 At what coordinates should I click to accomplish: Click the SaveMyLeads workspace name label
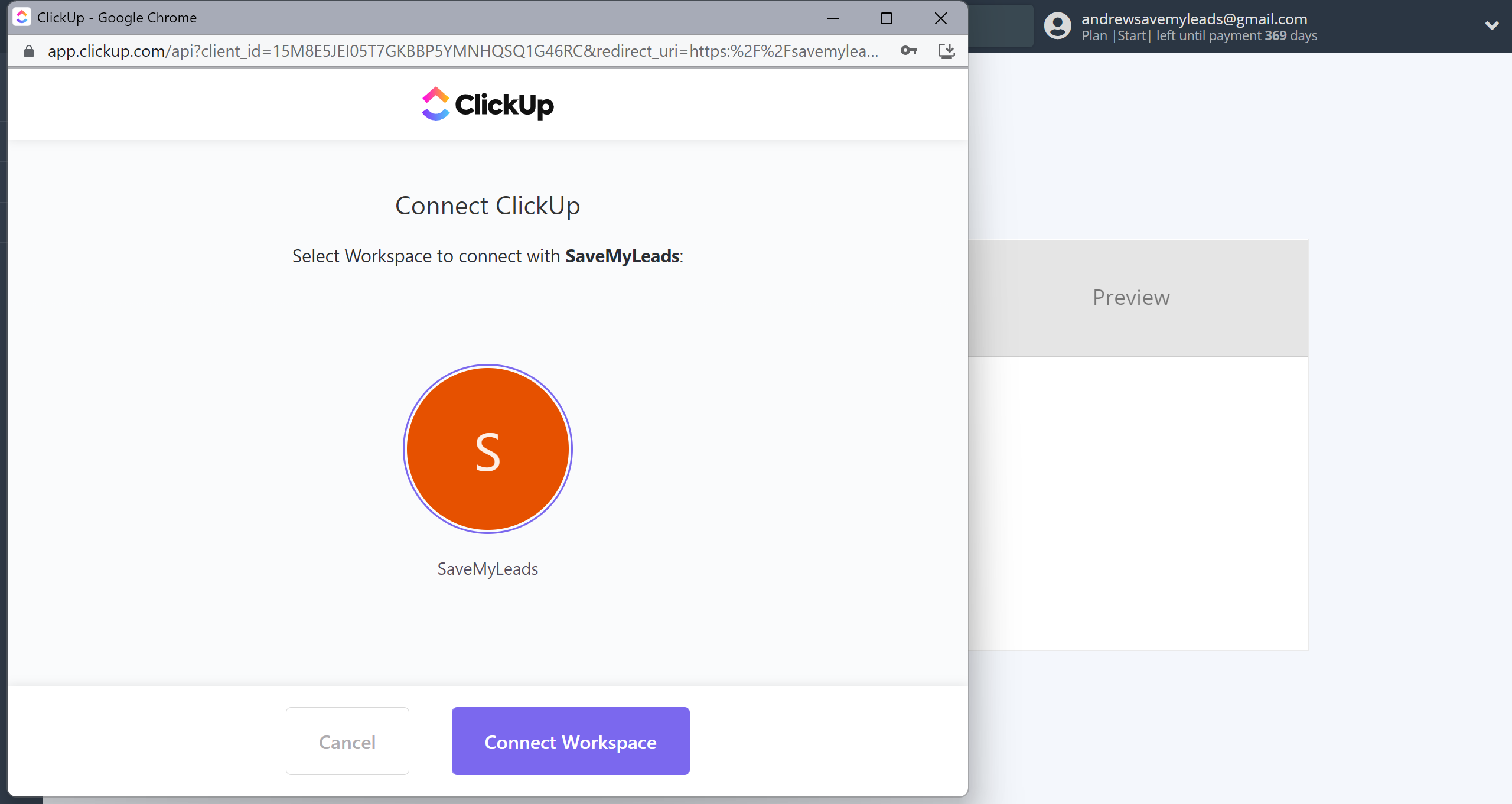pos(488,569)
